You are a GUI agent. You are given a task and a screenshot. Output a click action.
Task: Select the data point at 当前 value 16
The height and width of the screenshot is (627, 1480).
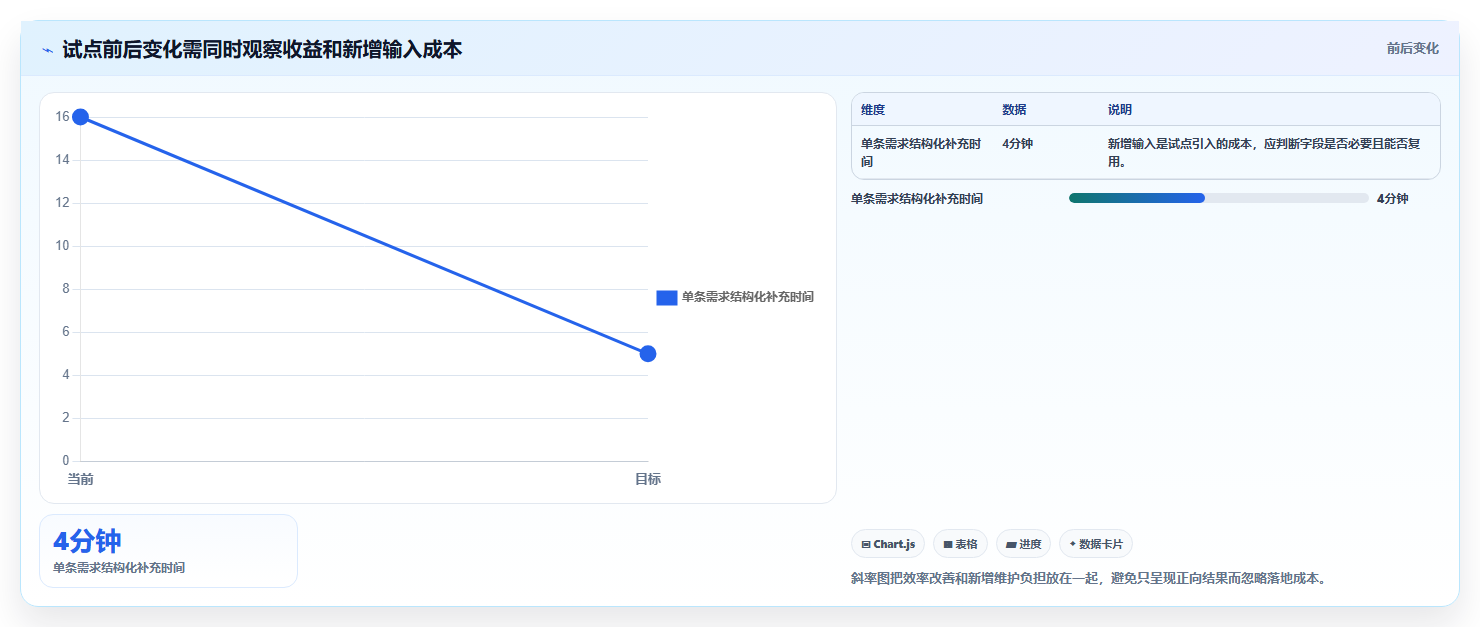coord(81,117)
